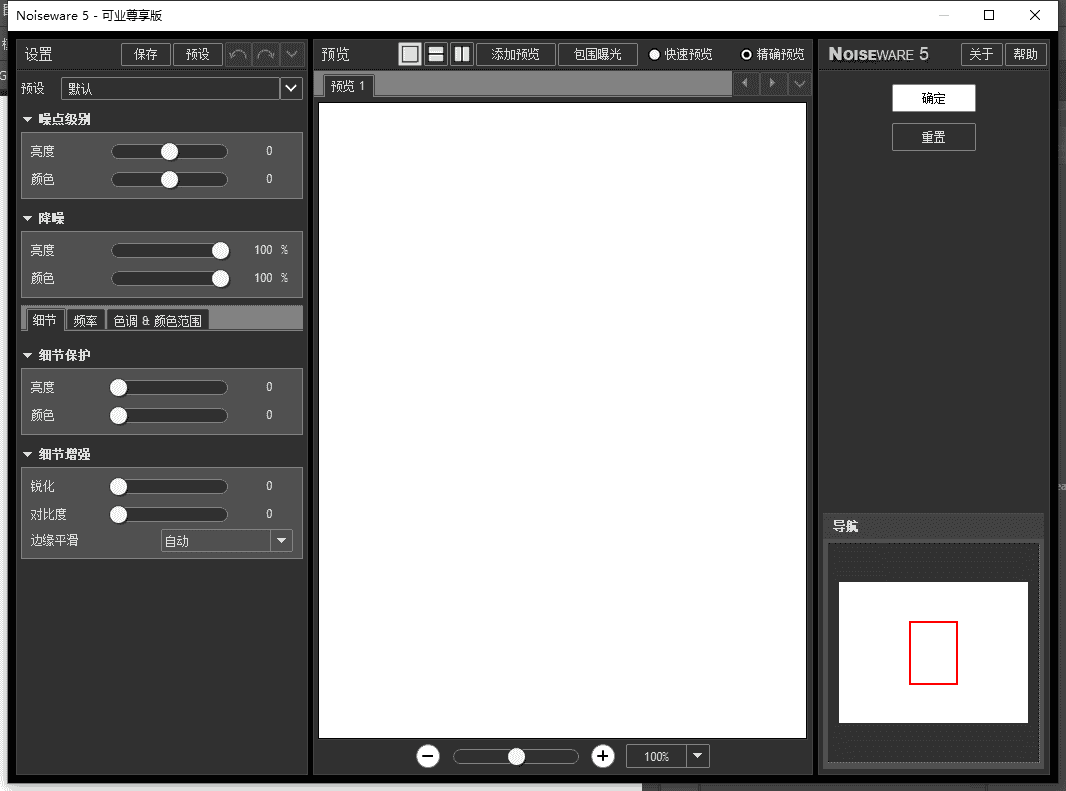Collapse the 噪点级别 section
Screen dimensions: 1066x791
(x=28, y=120)
